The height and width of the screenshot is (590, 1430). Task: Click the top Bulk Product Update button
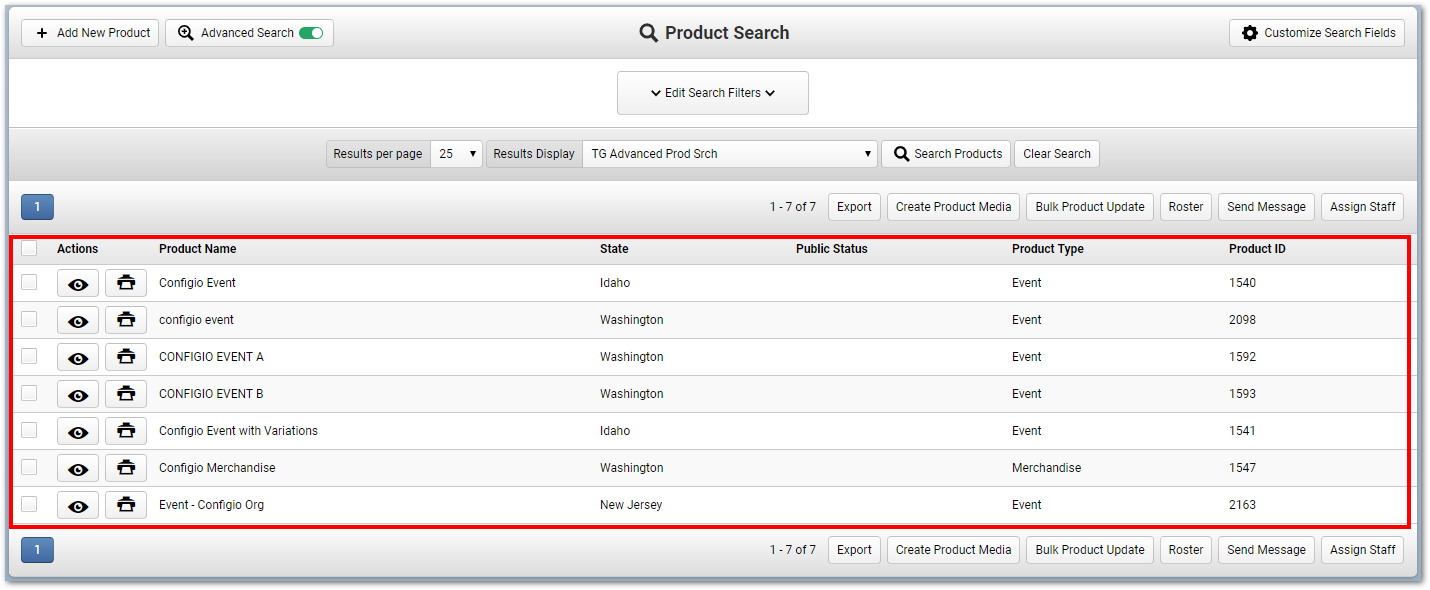coord(1090,207)
